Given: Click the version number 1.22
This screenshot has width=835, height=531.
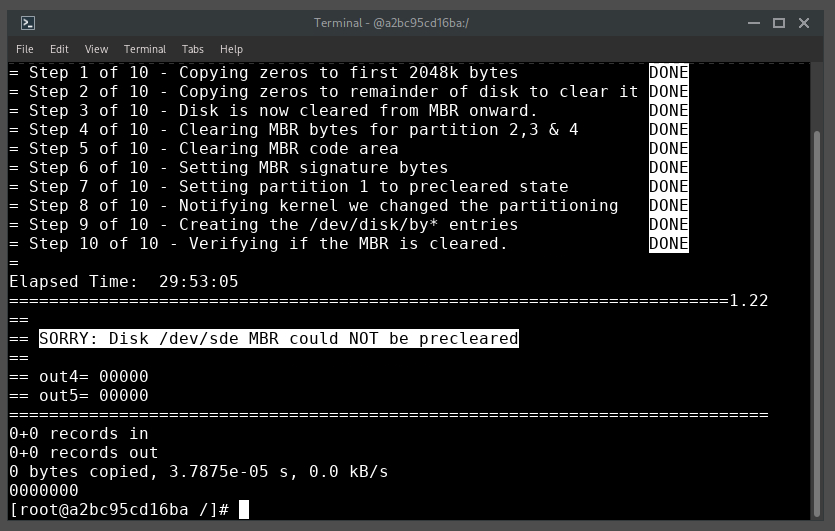Looking at the screenshot, I should click(x=749, y=301).
